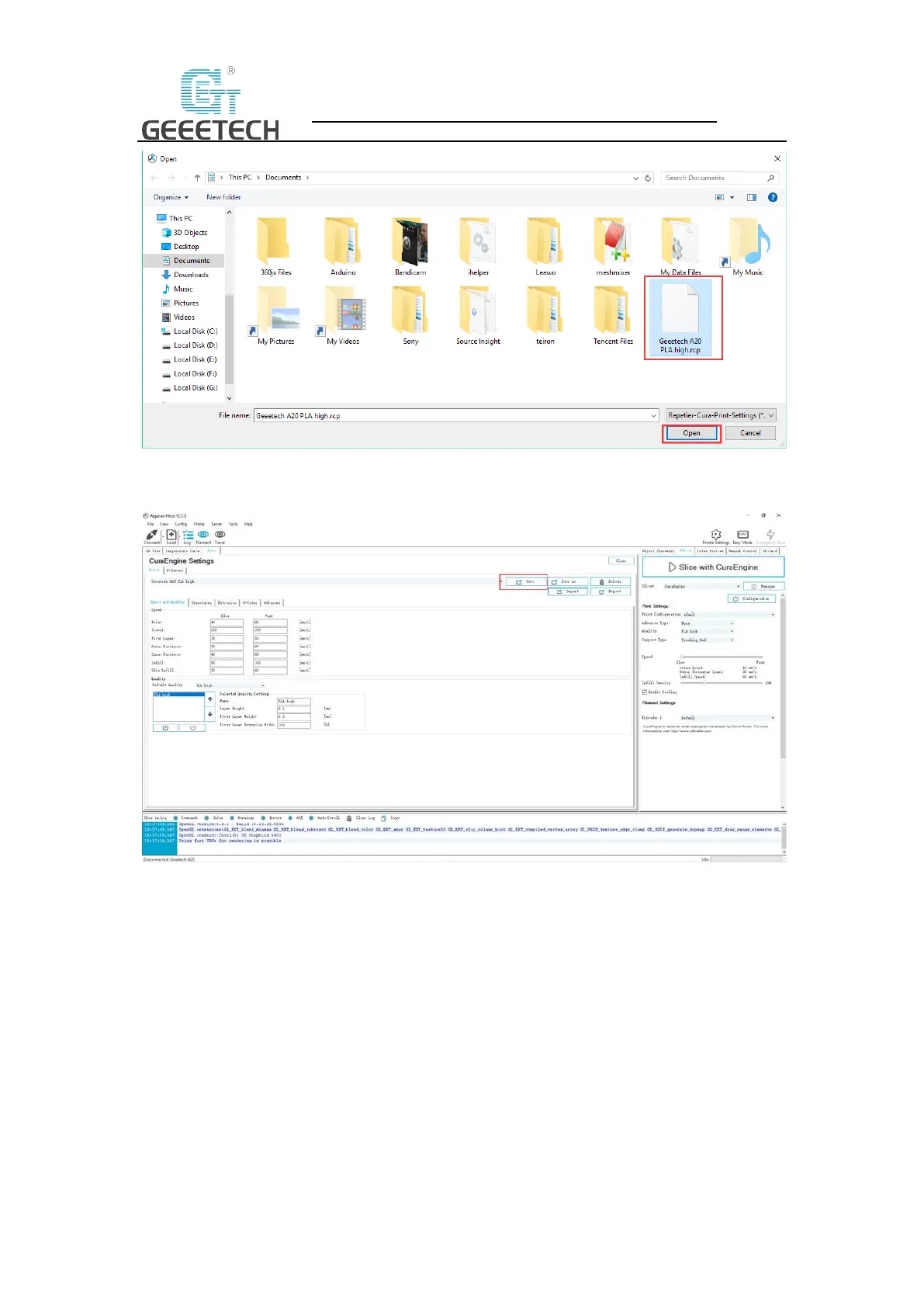The height and width of the screenshot is (1307, 924).
Task: Click the Load icon in Repetier-Host toolbar
Action: [x=171, y=536]
